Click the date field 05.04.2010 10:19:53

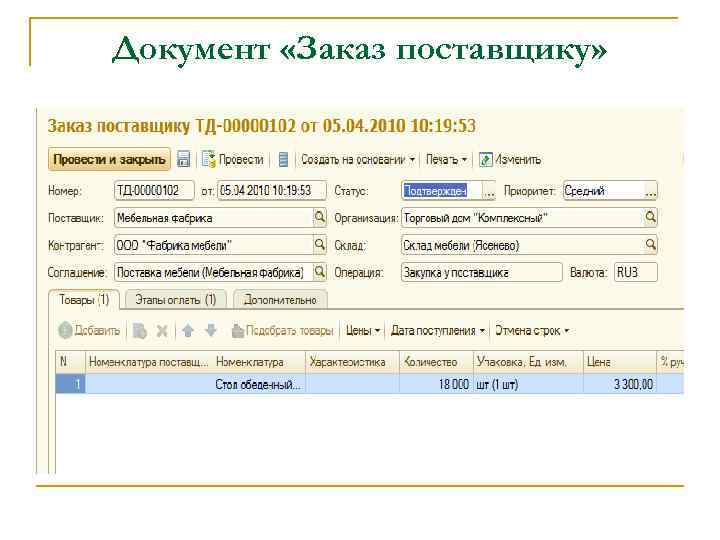pyautogui.click(x=272, y=191)
